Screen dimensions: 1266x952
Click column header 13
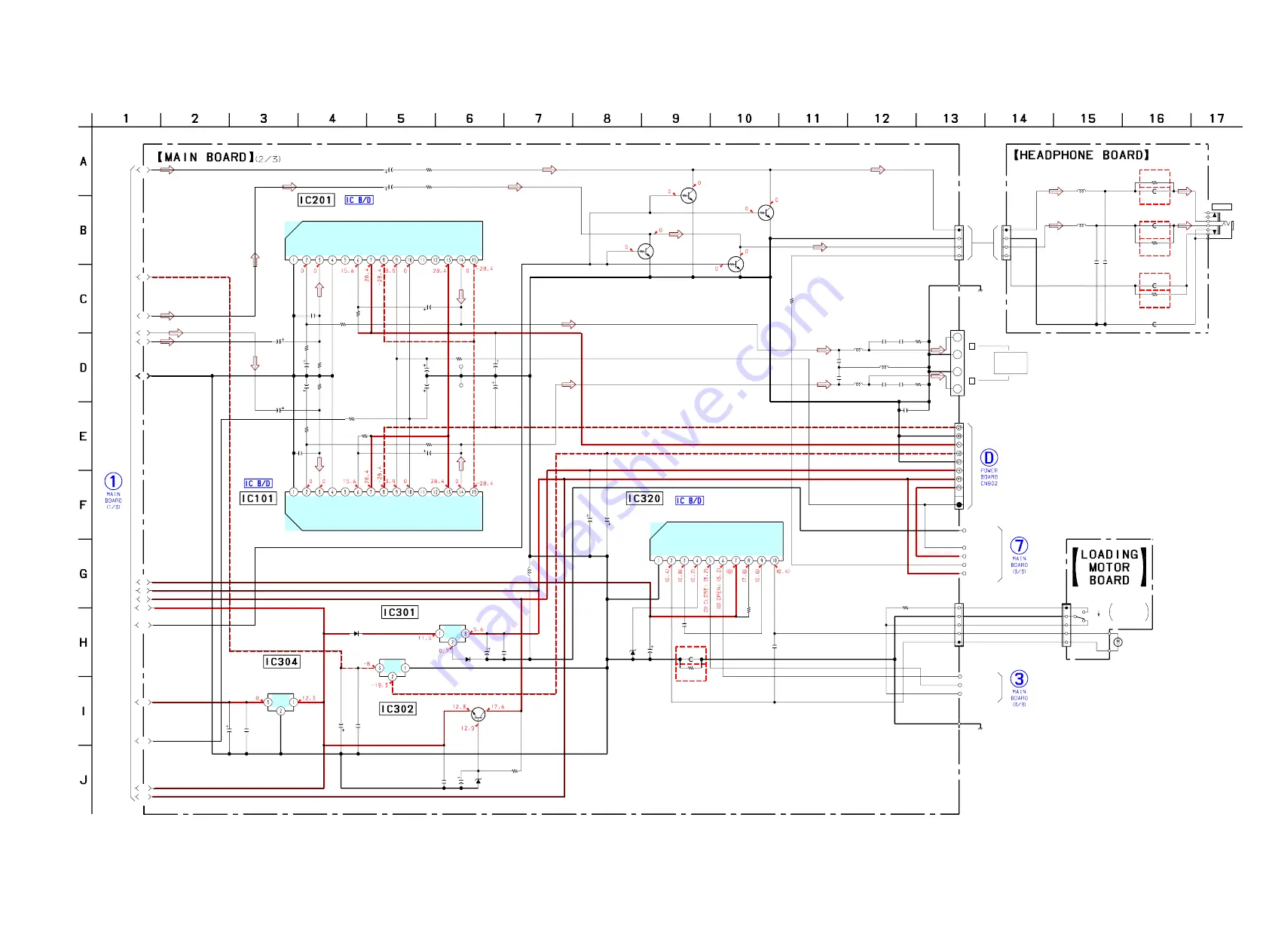point(951,118)
